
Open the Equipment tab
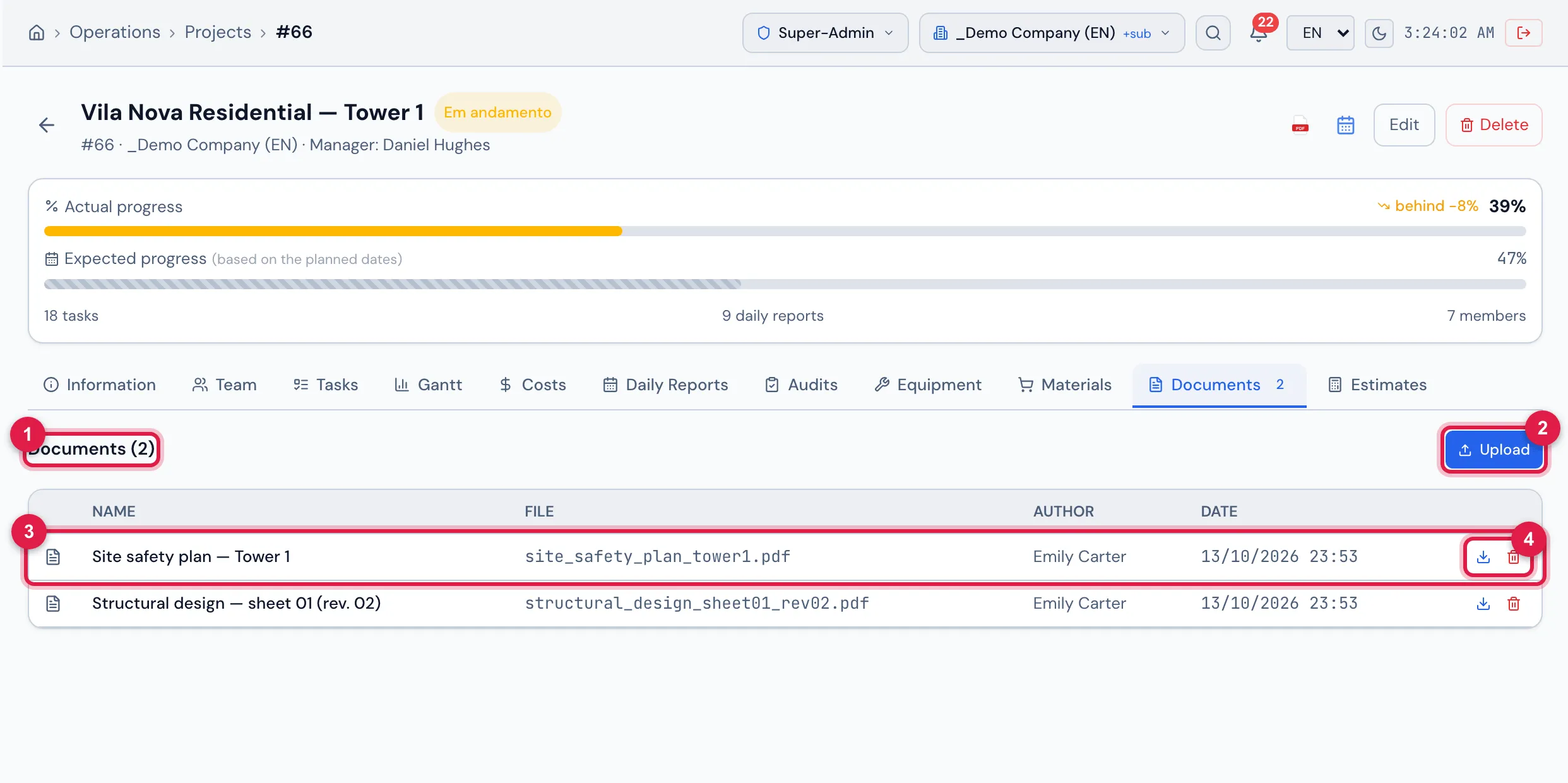(928, 385)
